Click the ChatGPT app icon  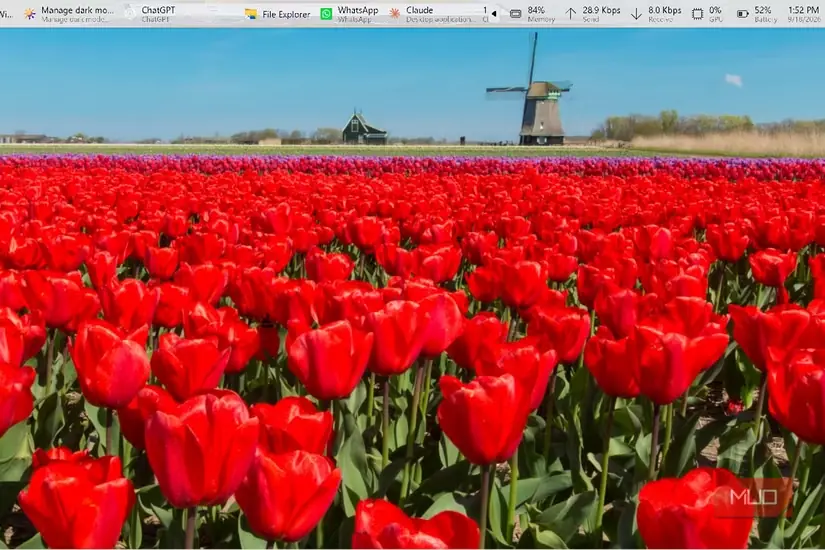pos(130,13)
